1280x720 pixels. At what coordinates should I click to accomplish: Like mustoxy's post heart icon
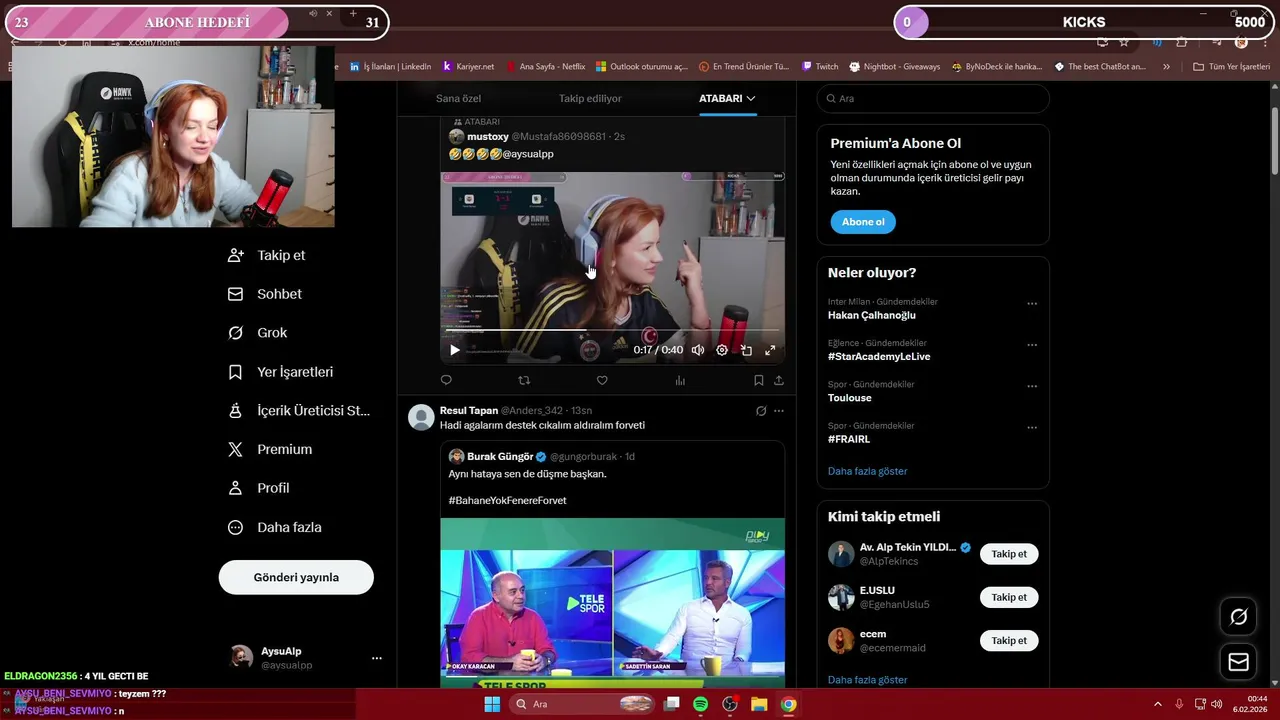tap(602, 380)
